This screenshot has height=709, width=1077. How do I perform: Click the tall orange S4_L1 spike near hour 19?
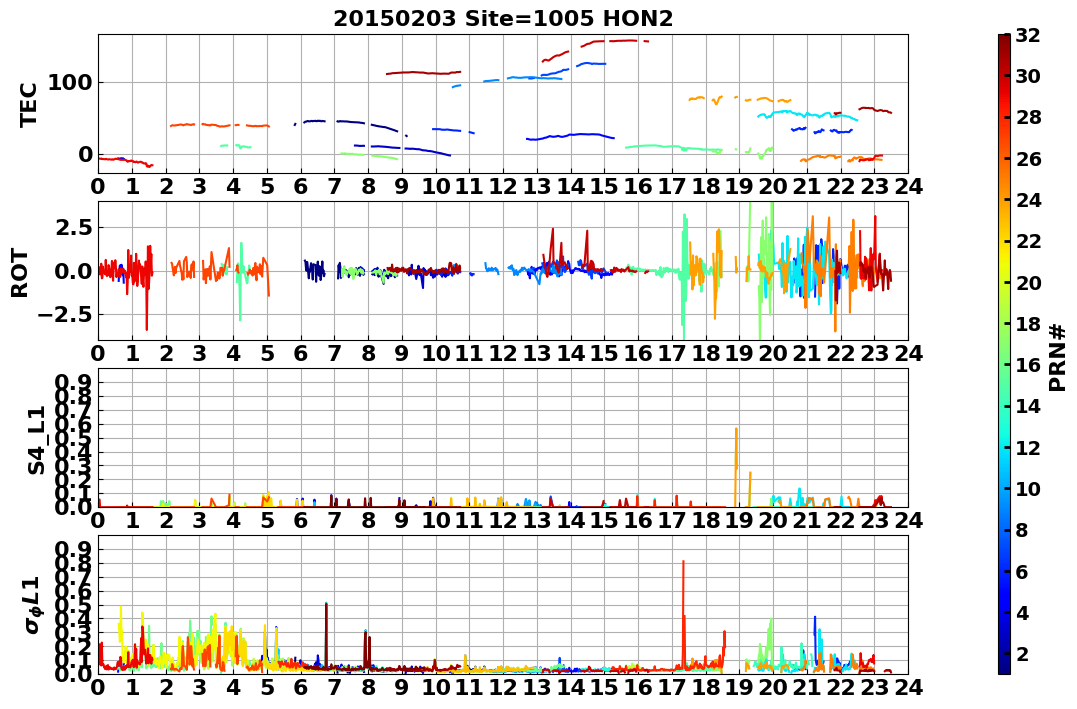[736, 467]
